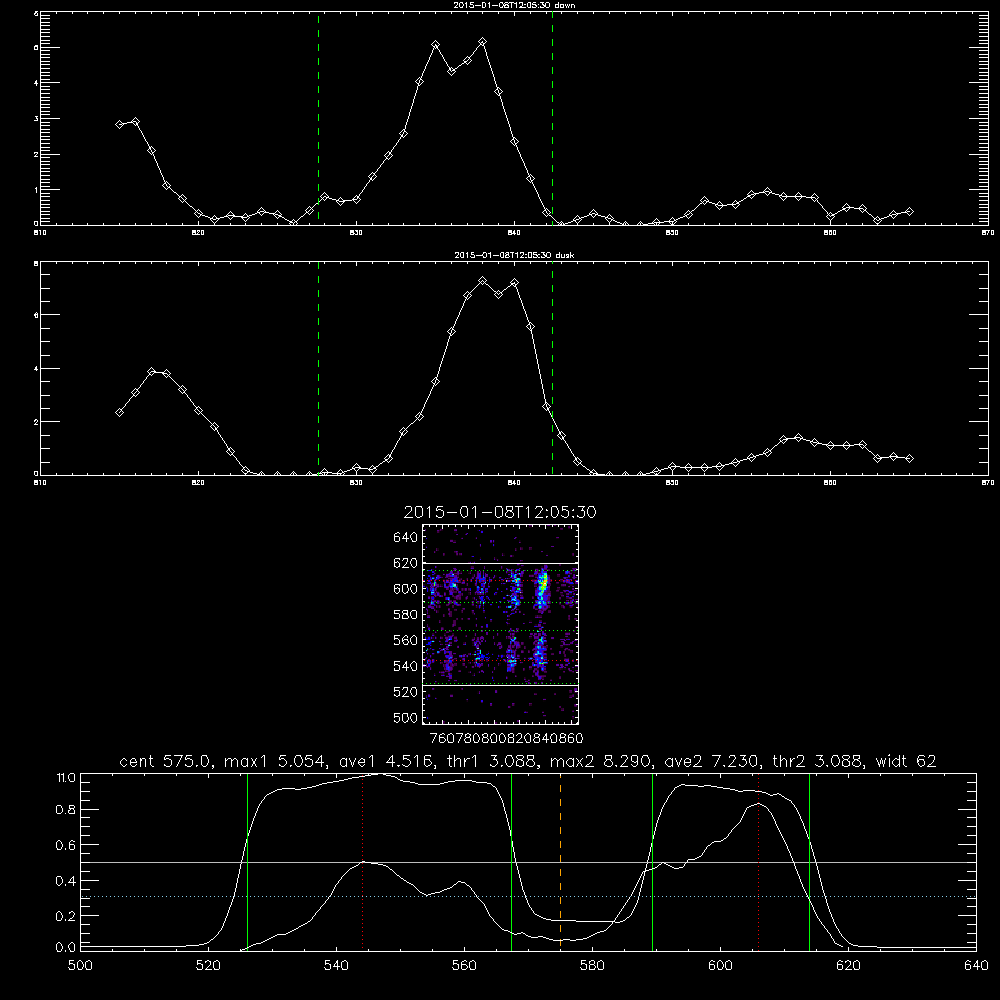Click the 520 label on spectral image y-axis

406,692
